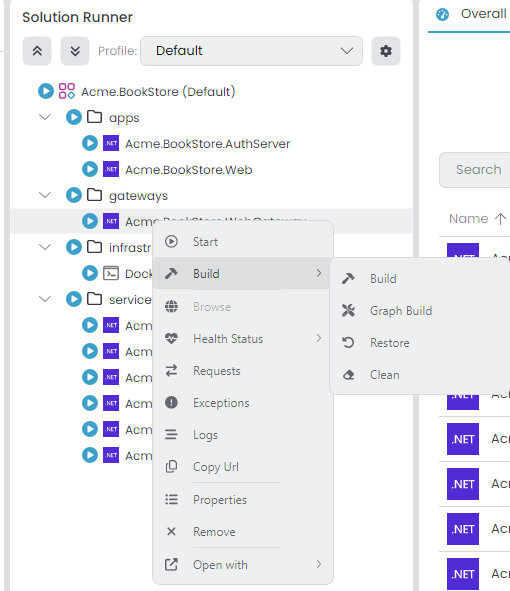Click the eraser Clean icon
Image resolution: width=510 pixels, height=591 pixels.
tap(348, 375)
